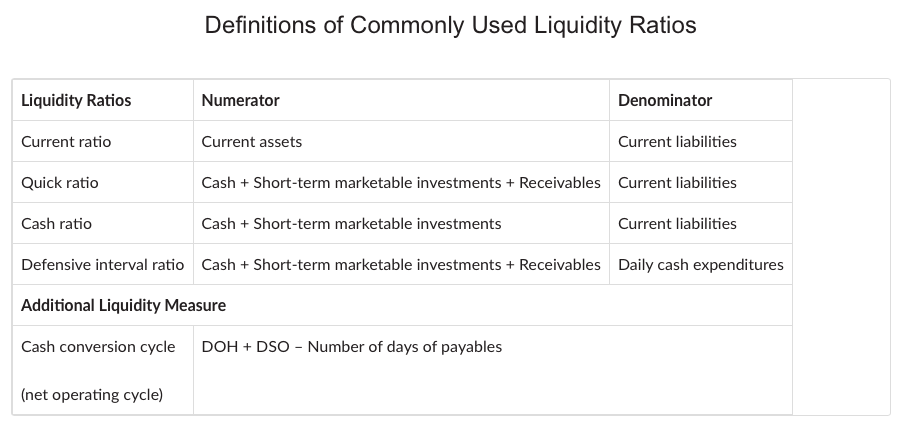902x425 pixels.
Task: Click the 'Defensive interval ratio' row label
Action: click(102, 265)
